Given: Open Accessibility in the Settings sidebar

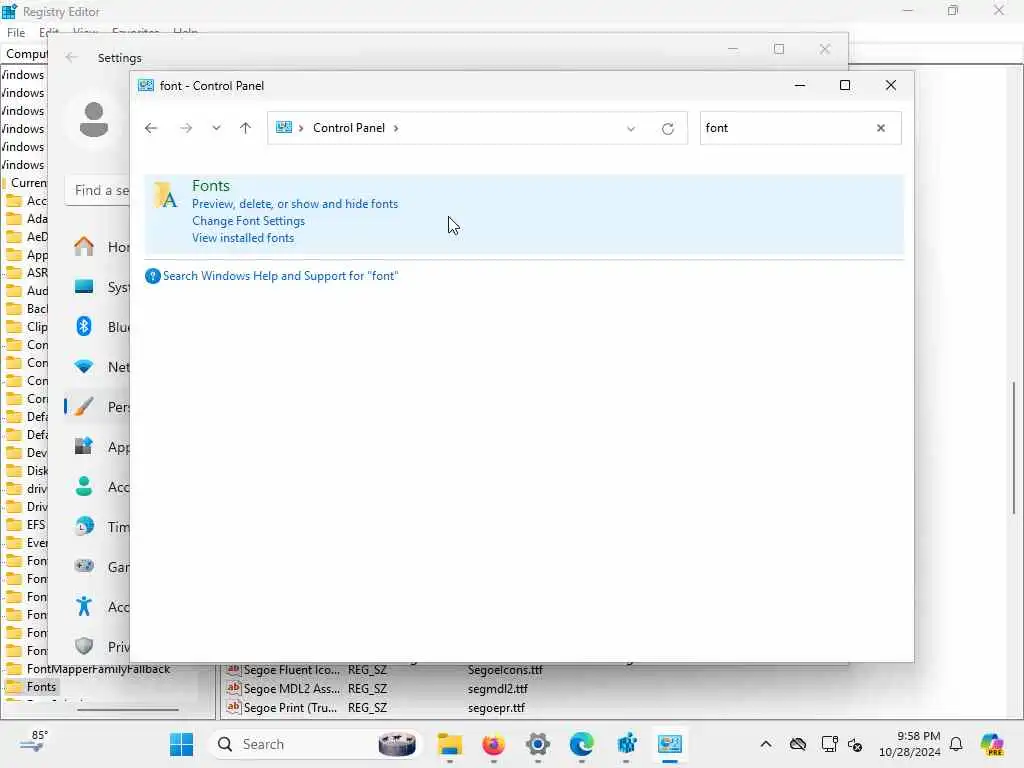Looking at the screenshot, I should tap(98, 607).
